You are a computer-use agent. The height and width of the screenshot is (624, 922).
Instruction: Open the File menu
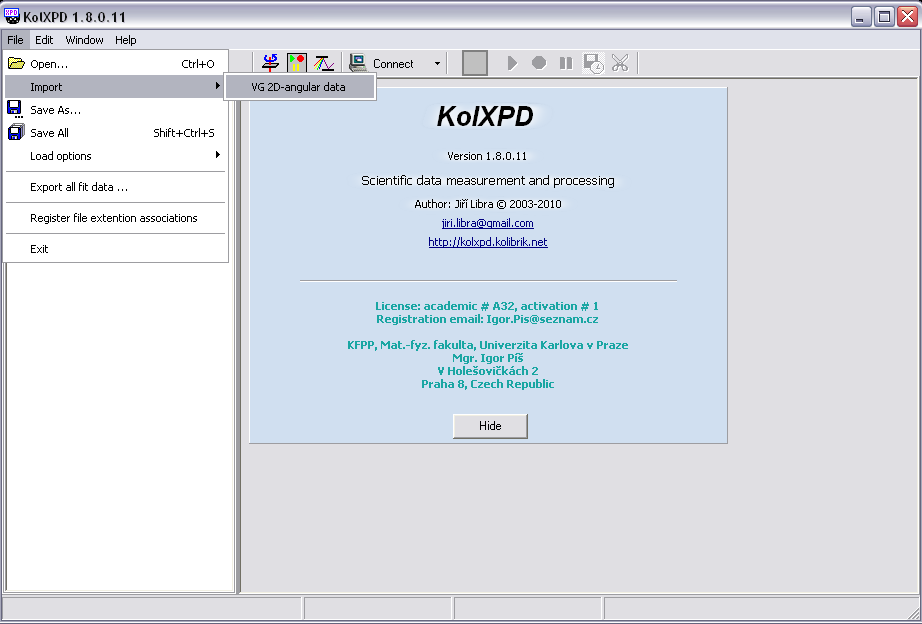[x=15, y=40]
